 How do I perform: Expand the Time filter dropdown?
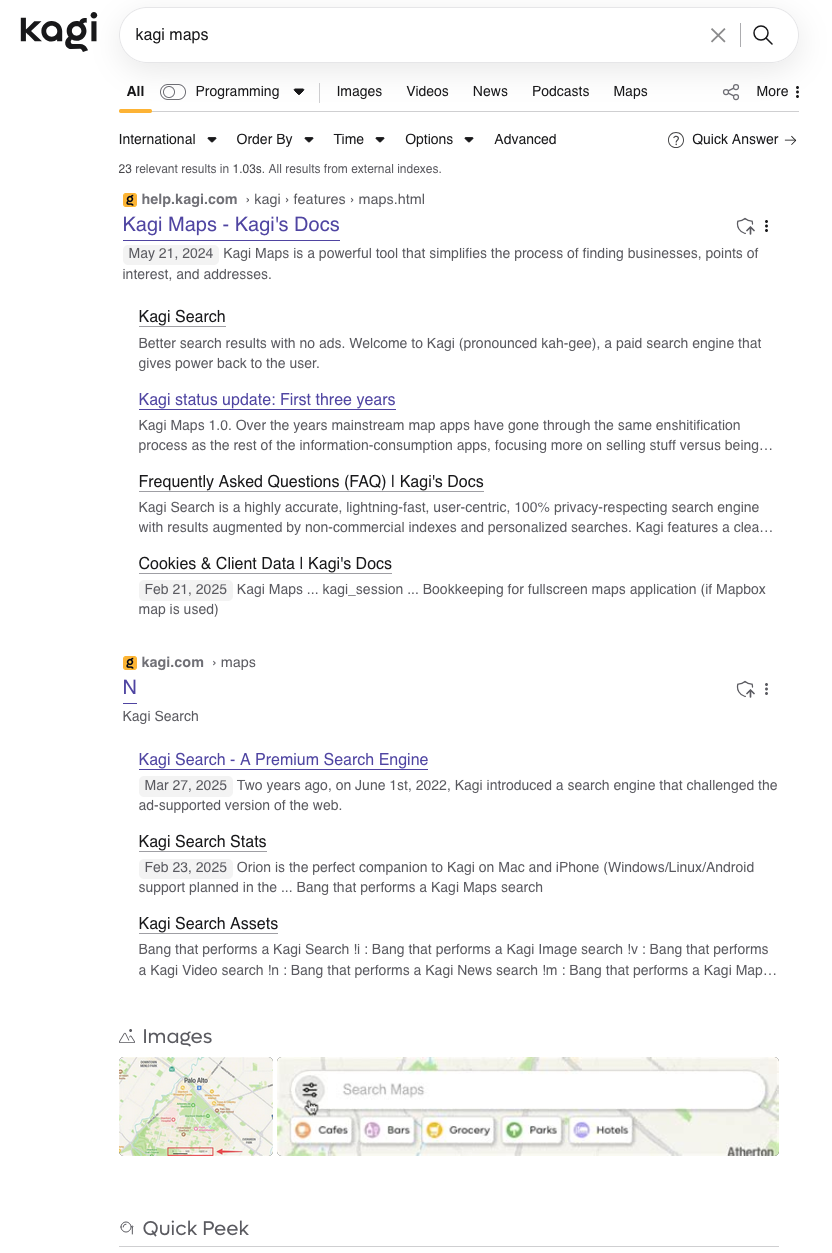pos(359,140)
